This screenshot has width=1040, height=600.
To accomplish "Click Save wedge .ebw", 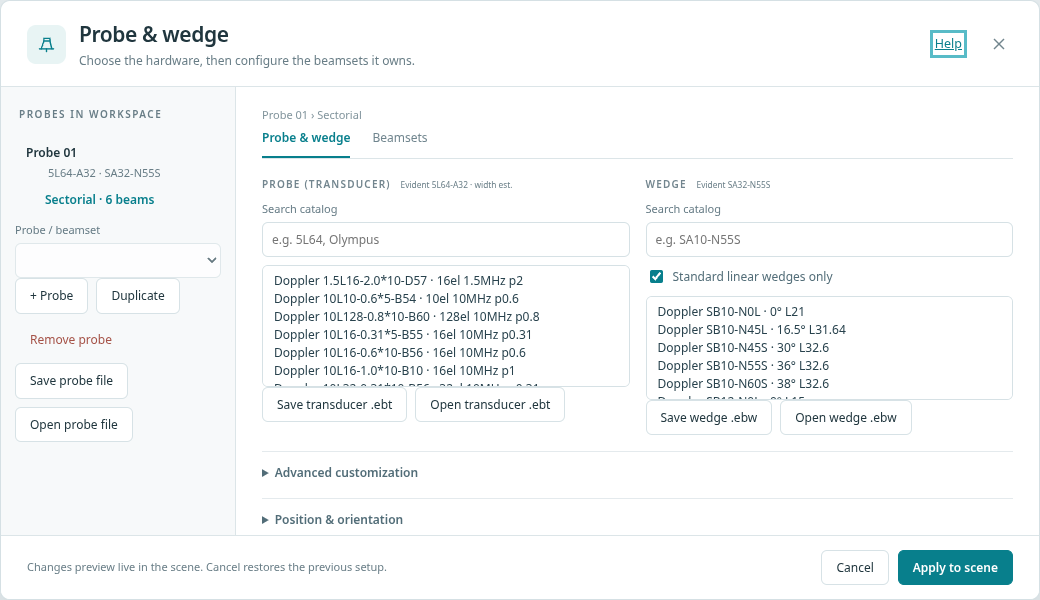I will pyautogui.click(x=708, y=418).
